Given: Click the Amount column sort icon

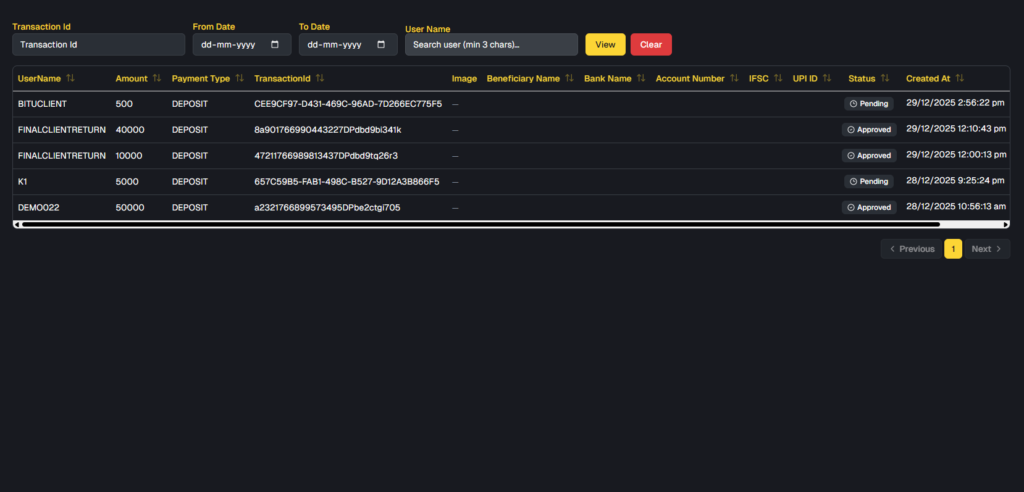Looking at the screenshot, I should pyautogui.click(x=157, y=78).
